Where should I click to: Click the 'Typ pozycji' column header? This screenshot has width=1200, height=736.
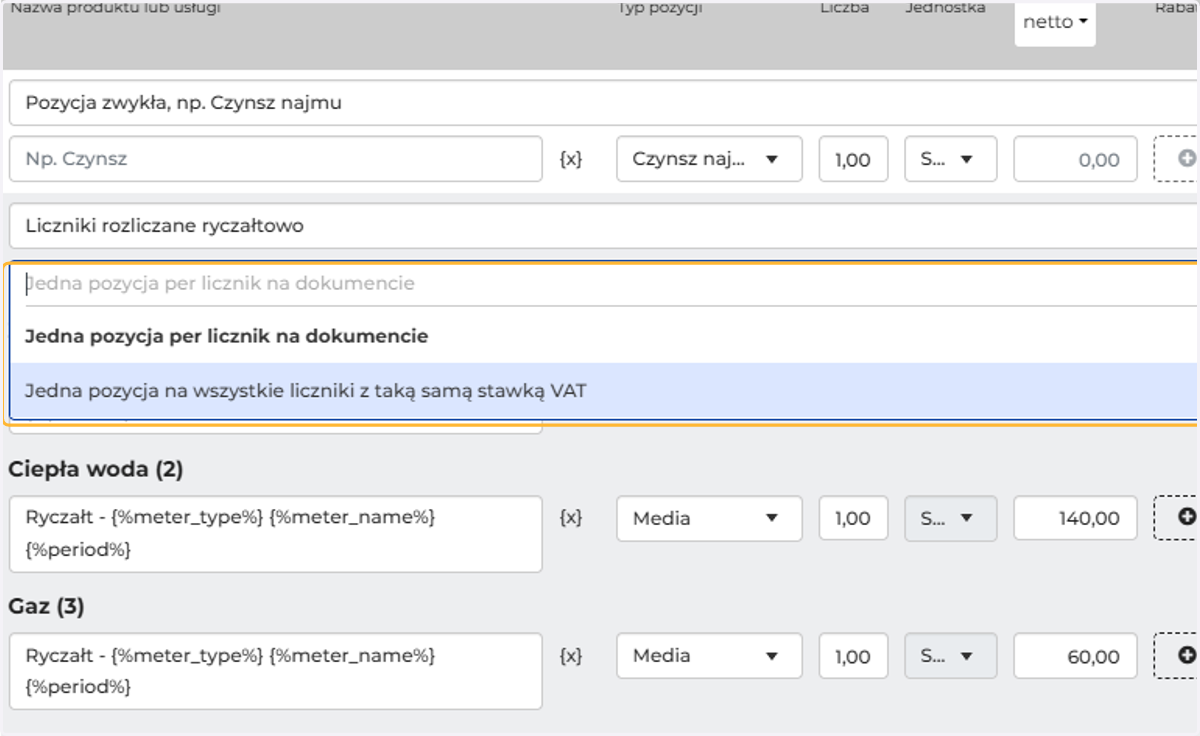[x=660, y=8]
